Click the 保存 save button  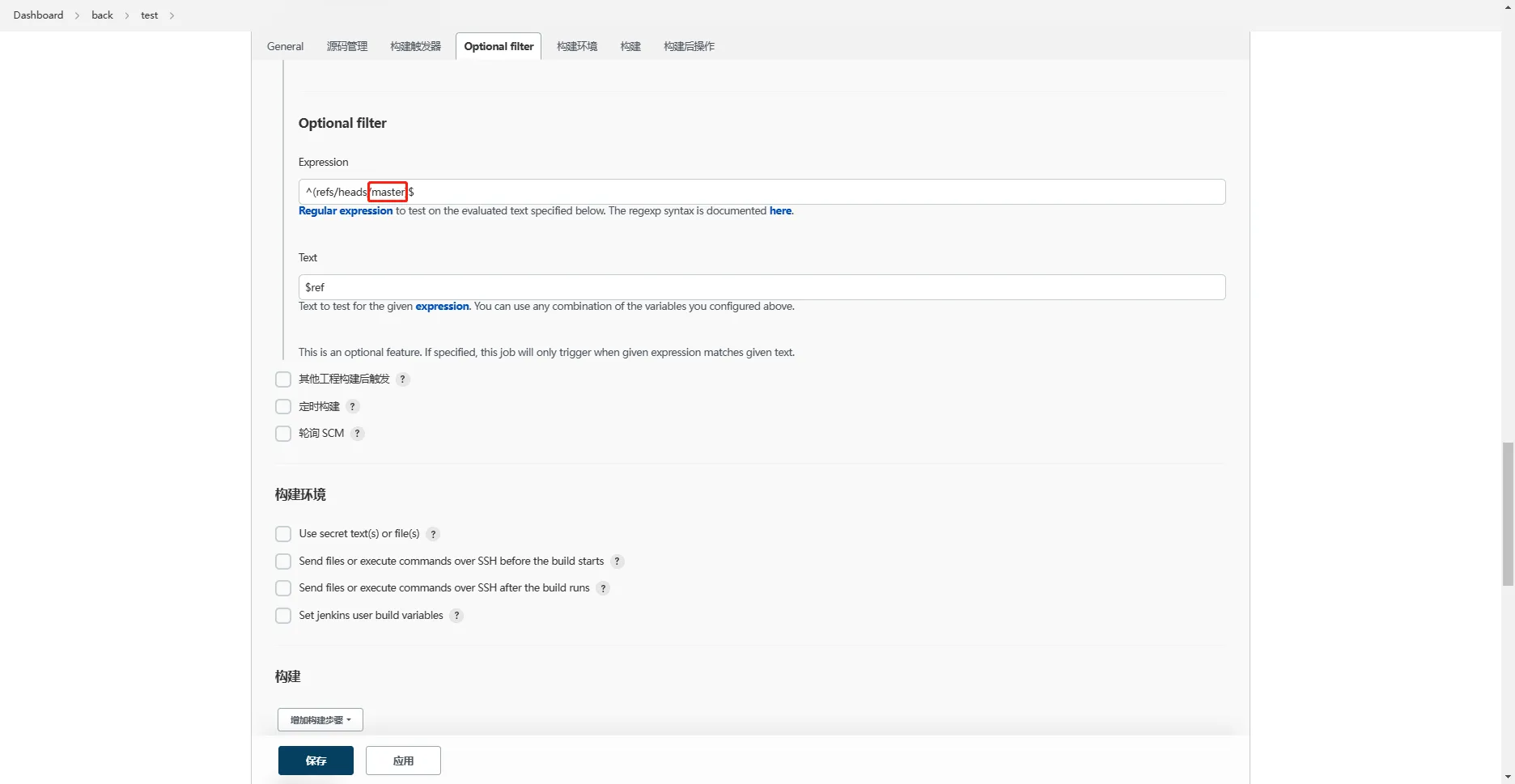click(316, 761)
